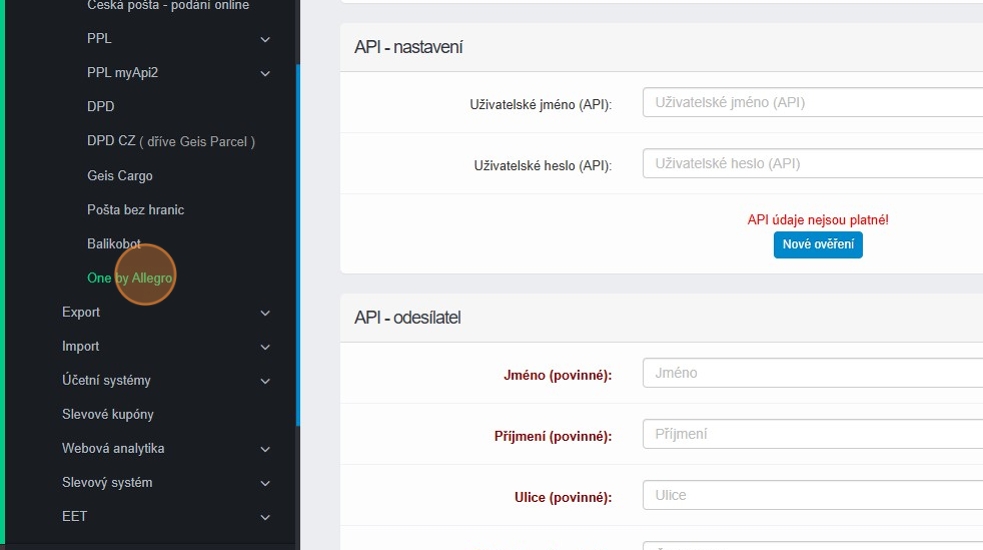
Task: Click the 'Uživatelské heslo (API):' label
Action: pos(542,166)
